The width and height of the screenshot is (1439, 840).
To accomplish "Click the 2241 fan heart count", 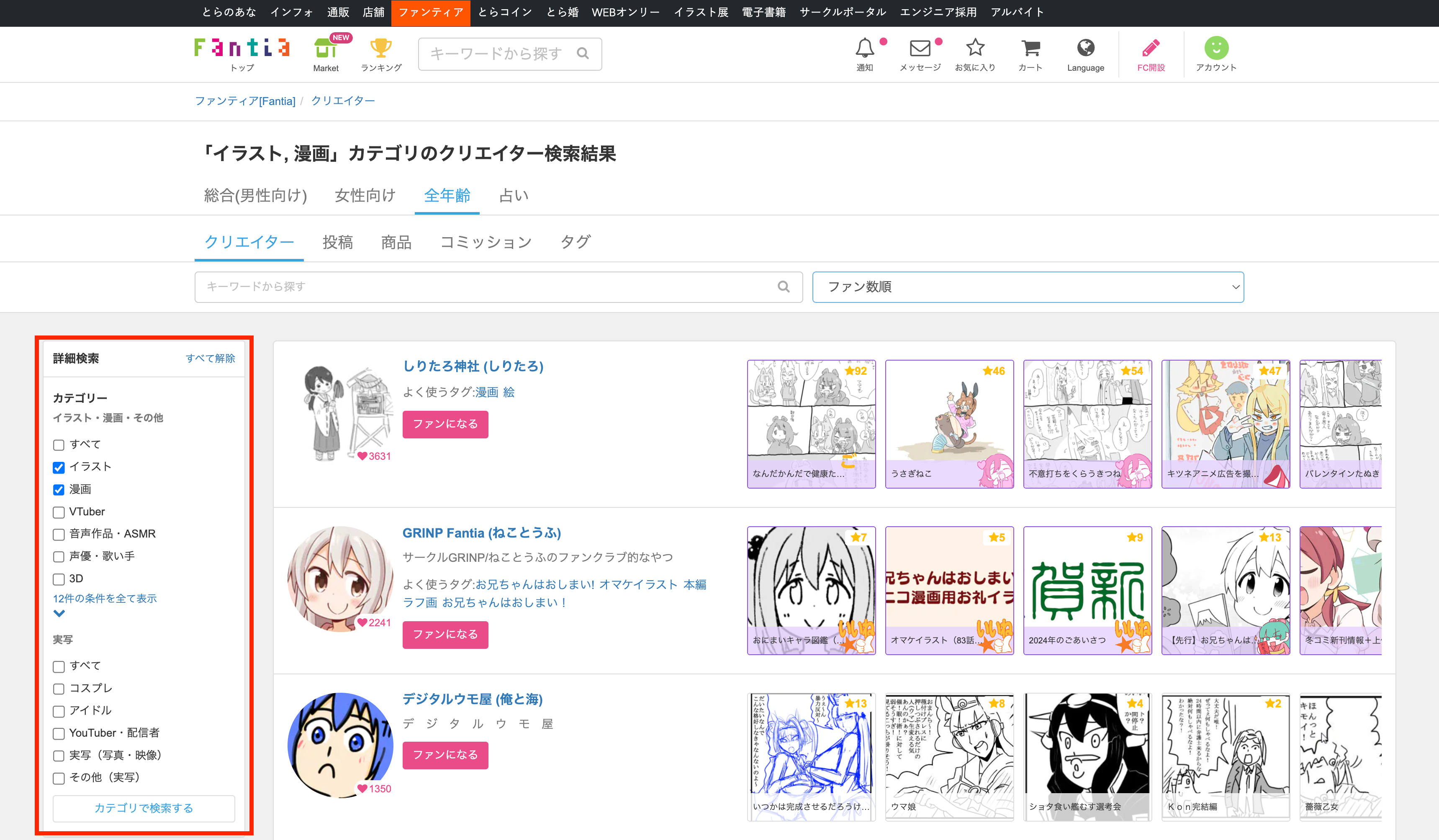I will click(374, 622).
